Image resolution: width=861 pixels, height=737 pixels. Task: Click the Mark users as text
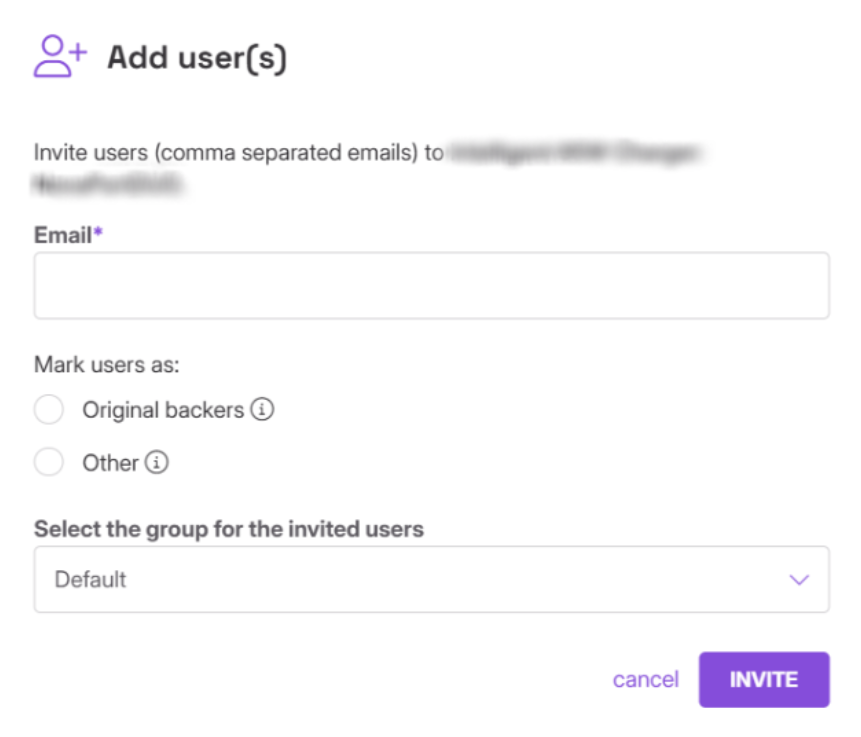pyautogui.click(x=106, y=364)
